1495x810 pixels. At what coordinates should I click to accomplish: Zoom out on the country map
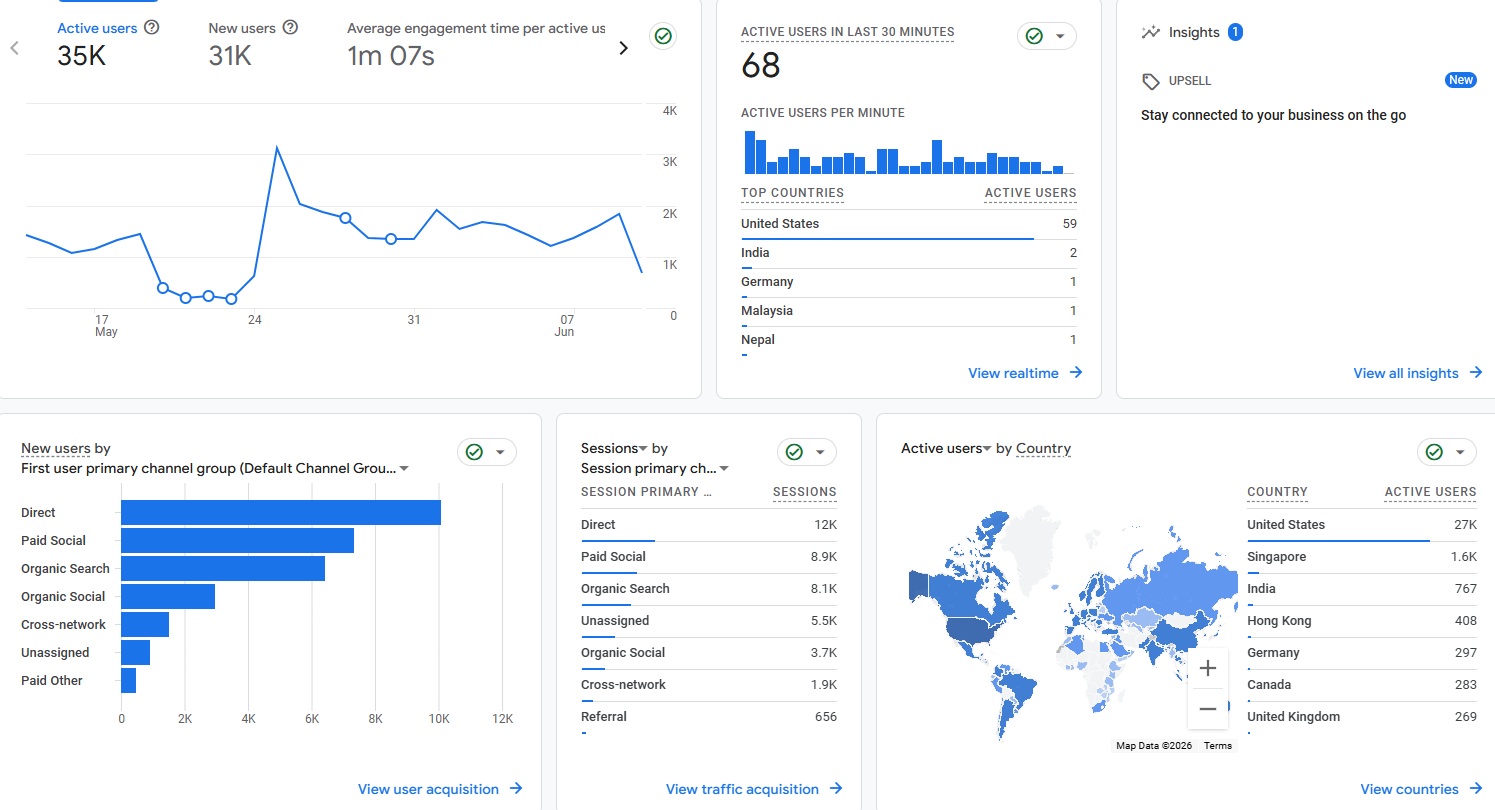pyautogui.click(x=1207, y=709)
